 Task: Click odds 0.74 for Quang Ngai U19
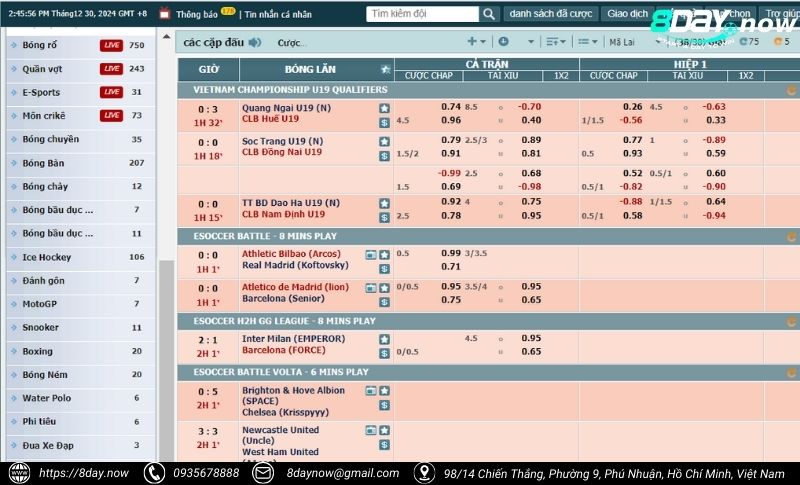(x=451, y=107)
